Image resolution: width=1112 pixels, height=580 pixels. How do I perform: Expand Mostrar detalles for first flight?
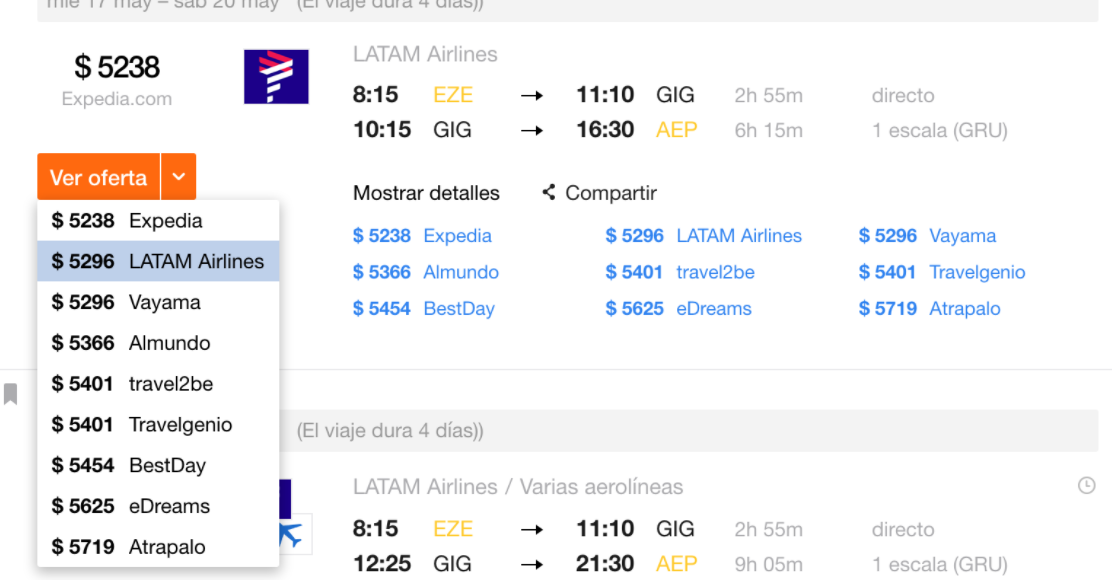[426, 193]
